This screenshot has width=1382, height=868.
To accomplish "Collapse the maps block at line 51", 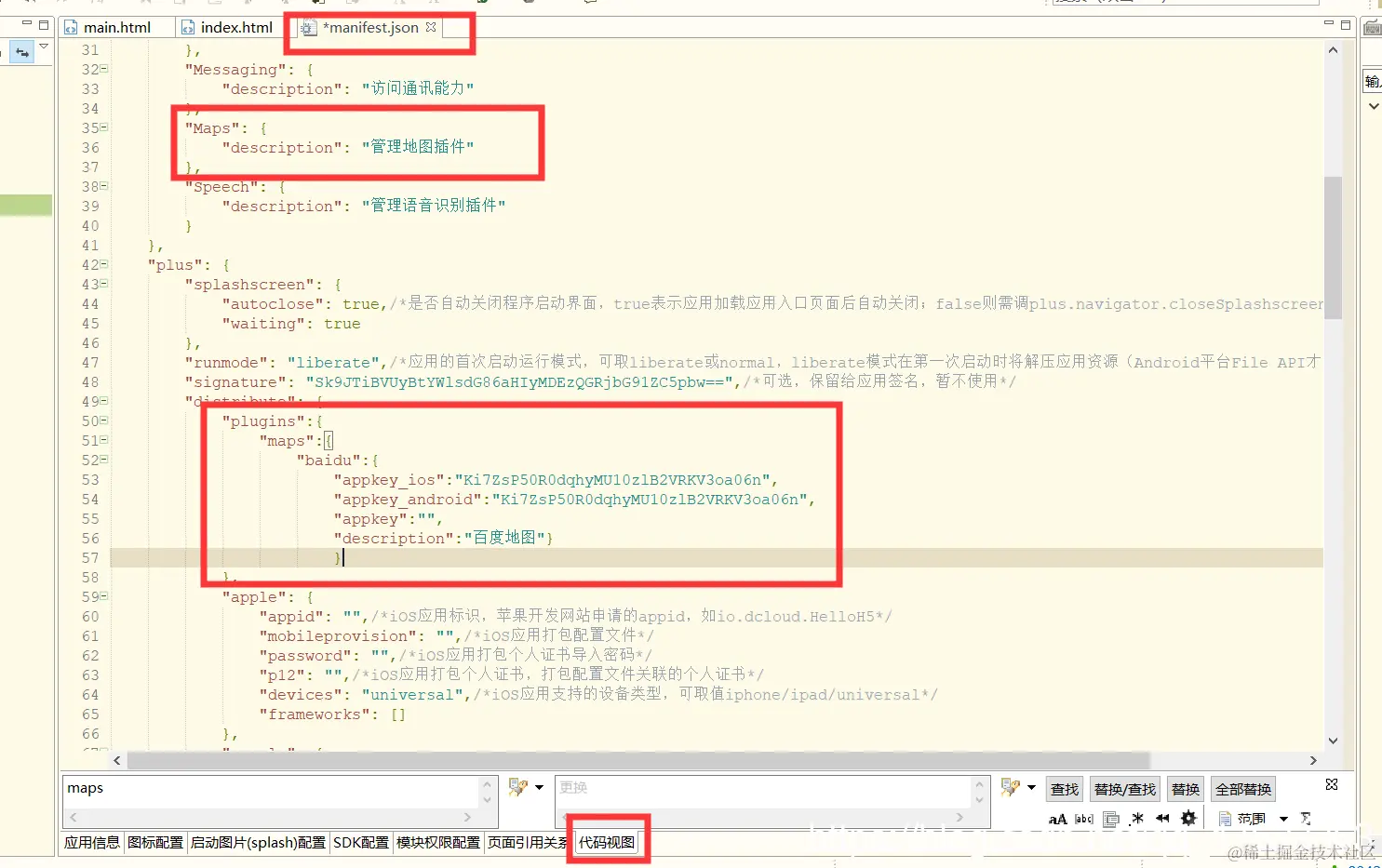I will click(104, 440).
